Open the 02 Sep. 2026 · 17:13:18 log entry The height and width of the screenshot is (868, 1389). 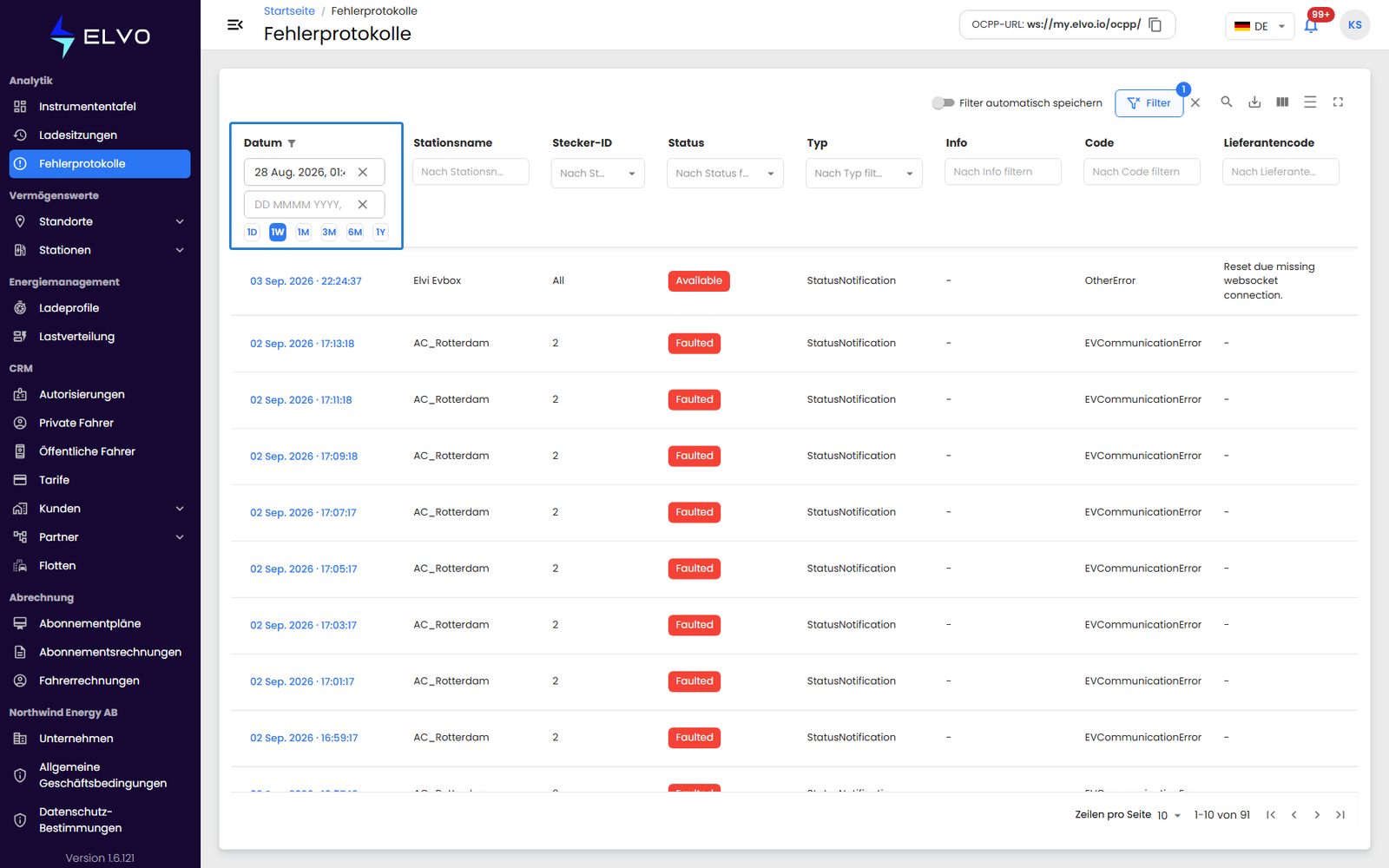[302, 344]
